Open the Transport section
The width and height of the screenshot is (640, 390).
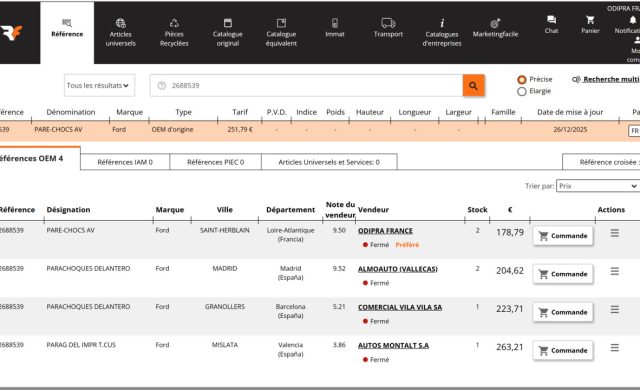(388, 28)
